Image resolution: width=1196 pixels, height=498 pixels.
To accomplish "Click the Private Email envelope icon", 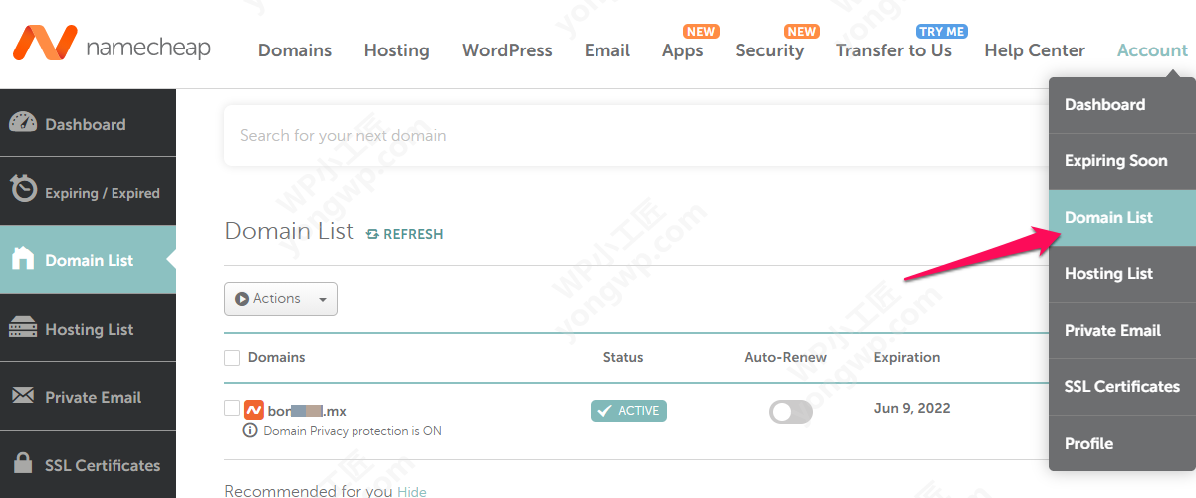I will coord(23,396).
